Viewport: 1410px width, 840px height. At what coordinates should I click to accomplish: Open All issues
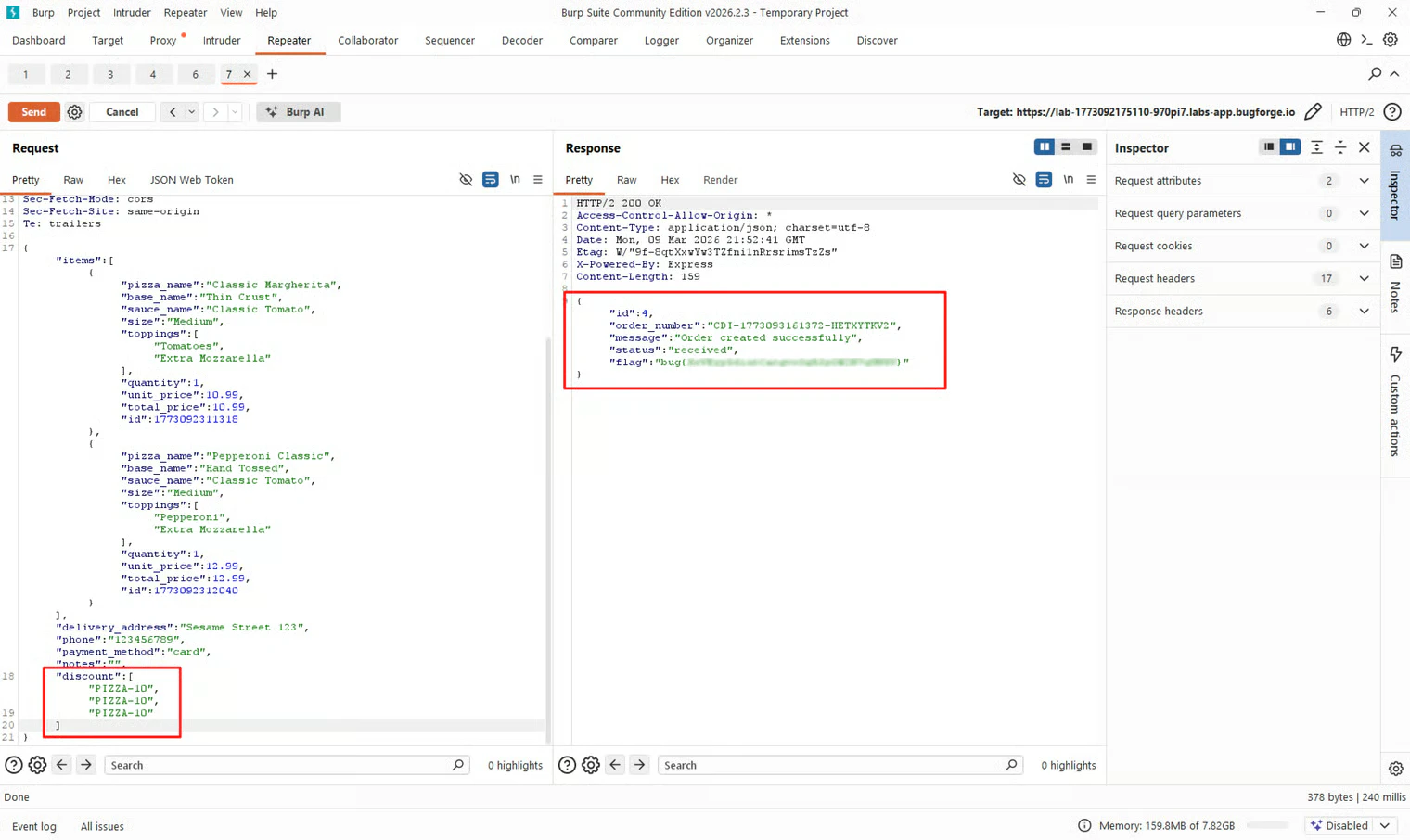(x=102, y=826)
